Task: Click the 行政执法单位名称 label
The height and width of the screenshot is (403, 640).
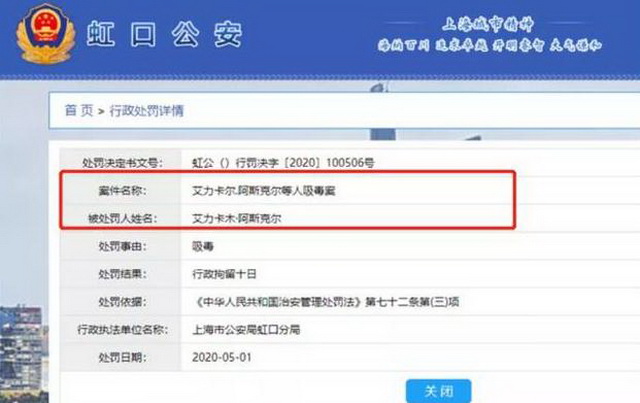Action: (122, 330)
